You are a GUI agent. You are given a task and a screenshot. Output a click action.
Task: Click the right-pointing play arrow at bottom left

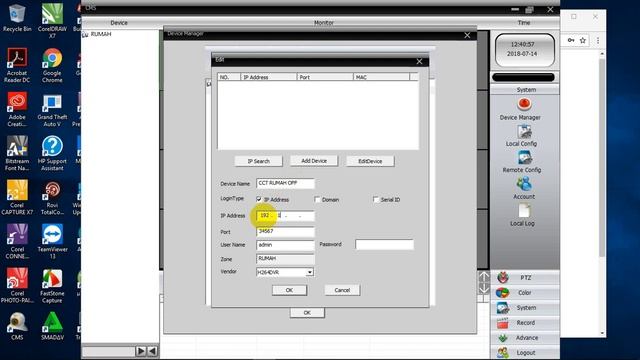(141, 351)
